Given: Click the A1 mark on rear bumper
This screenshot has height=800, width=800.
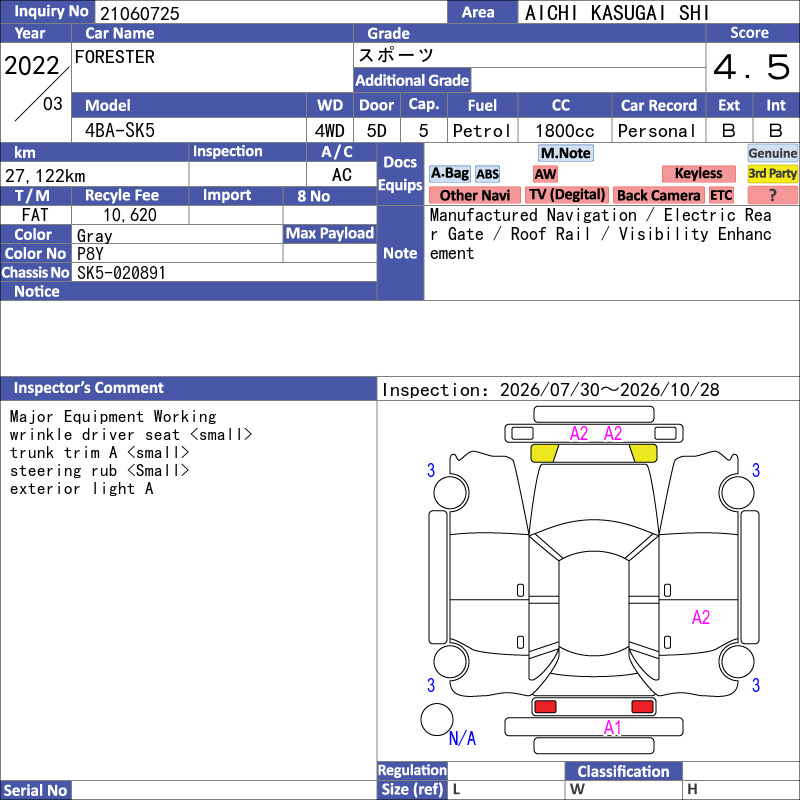Looking at the screenshot, I should click(x=612, y=728).
